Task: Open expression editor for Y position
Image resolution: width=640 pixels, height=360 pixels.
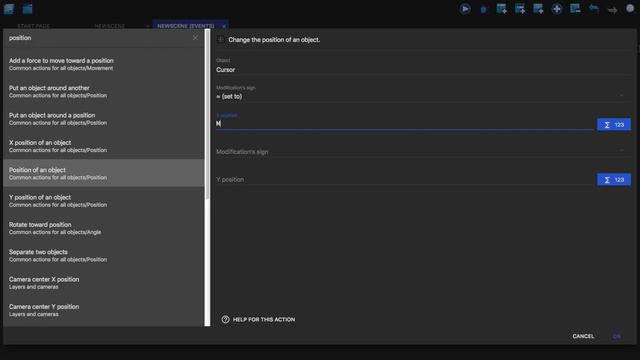Action: pos(614,180)
